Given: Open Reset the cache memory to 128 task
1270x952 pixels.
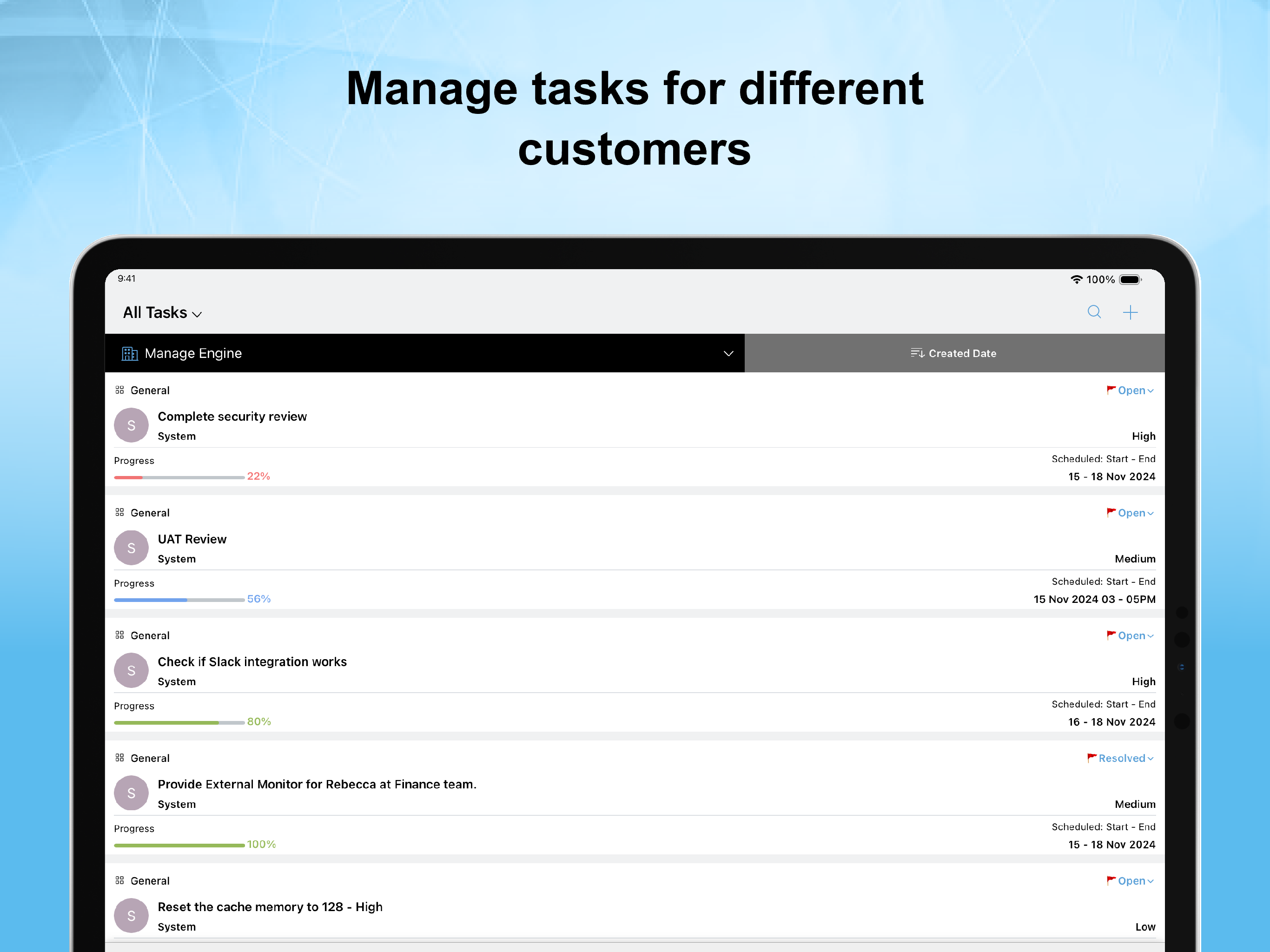Looking at the screenshot, I should click(270, 906).
